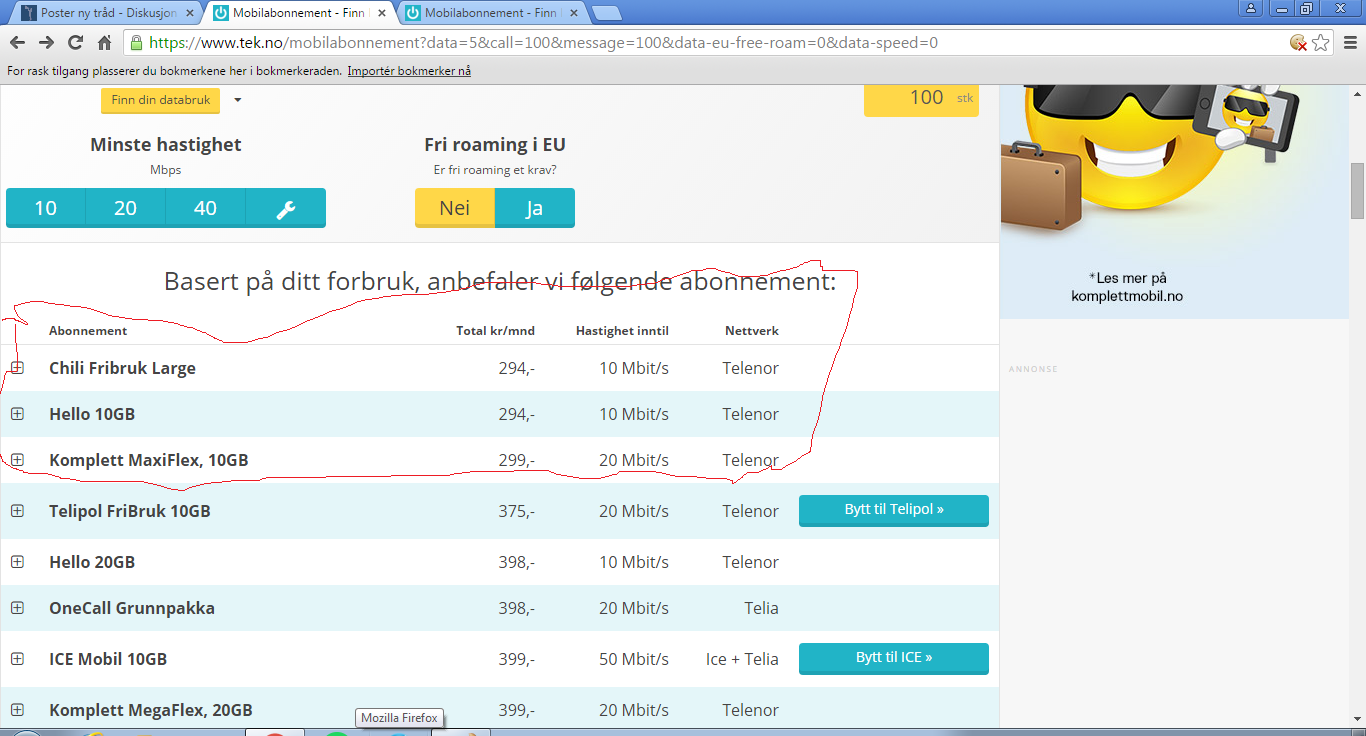Screen dimensions: 1366x736
Task: Click the blocked cookie icon in address bar
Action: [1298, 43]
